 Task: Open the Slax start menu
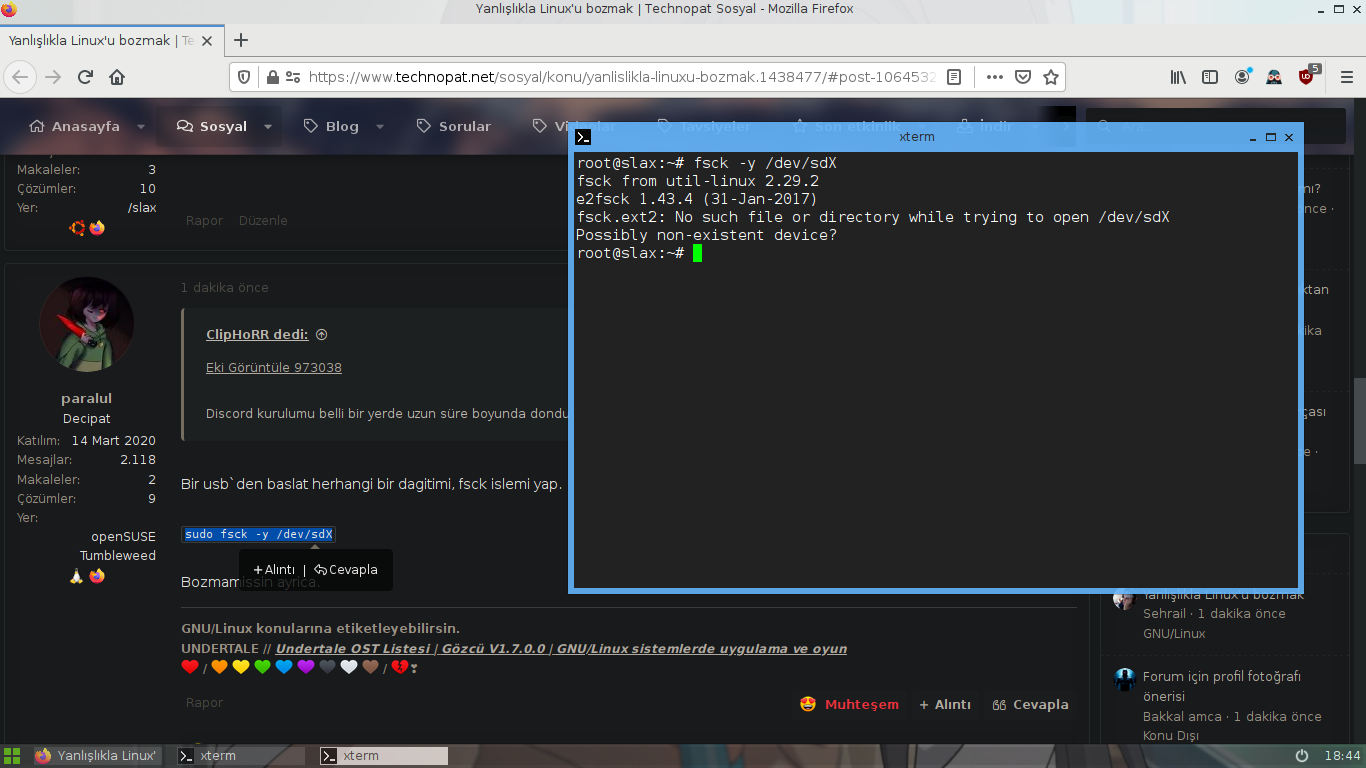pos(12,756)
